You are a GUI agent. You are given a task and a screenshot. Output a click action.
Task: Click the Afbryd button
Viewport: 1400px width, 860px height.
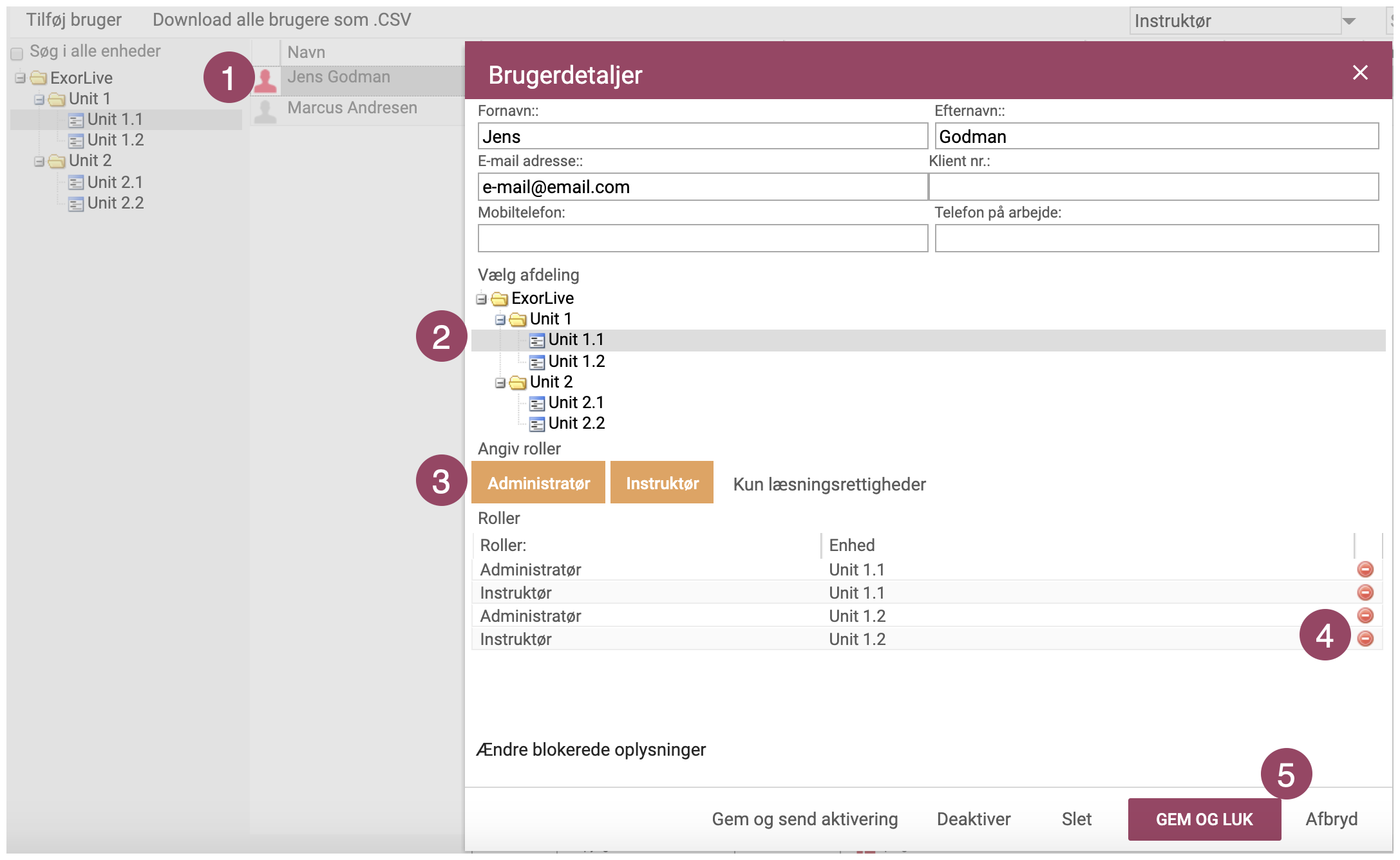pos(1331,819)
